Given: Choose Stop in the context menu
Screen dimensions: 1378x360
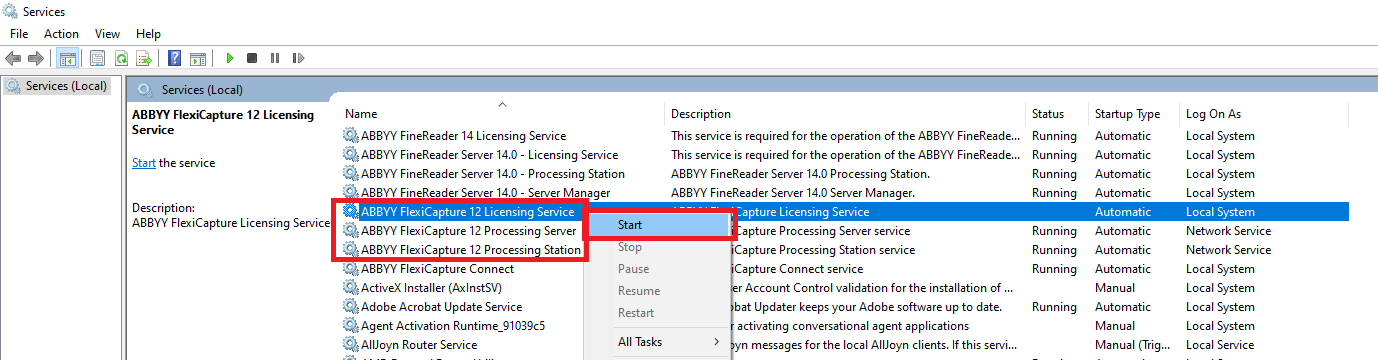Looking at the screenshot, I should (658, 247).
